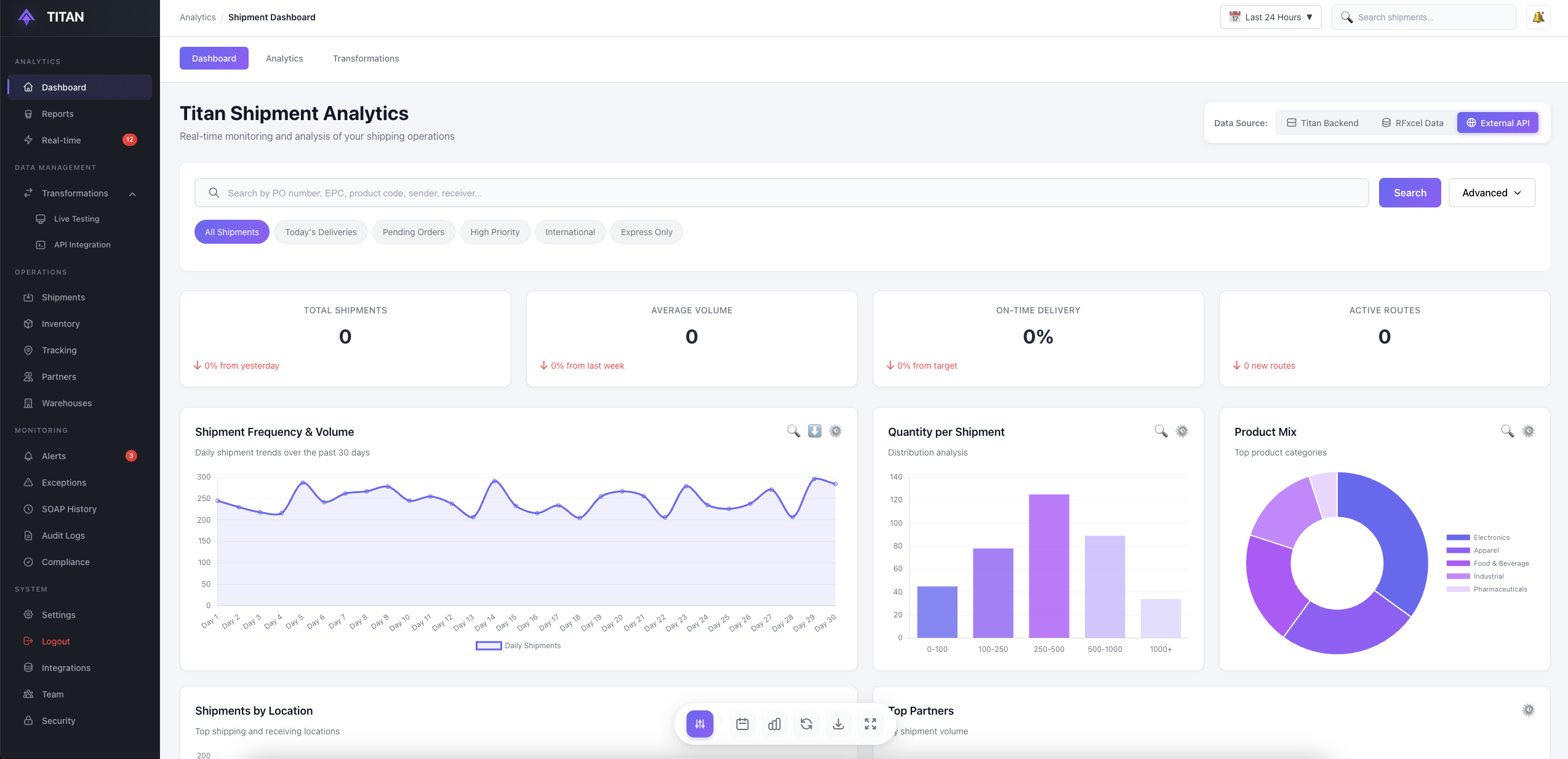Switch data source to Titan Backend
The image size is (1568, 759).
pos(1322,122)
